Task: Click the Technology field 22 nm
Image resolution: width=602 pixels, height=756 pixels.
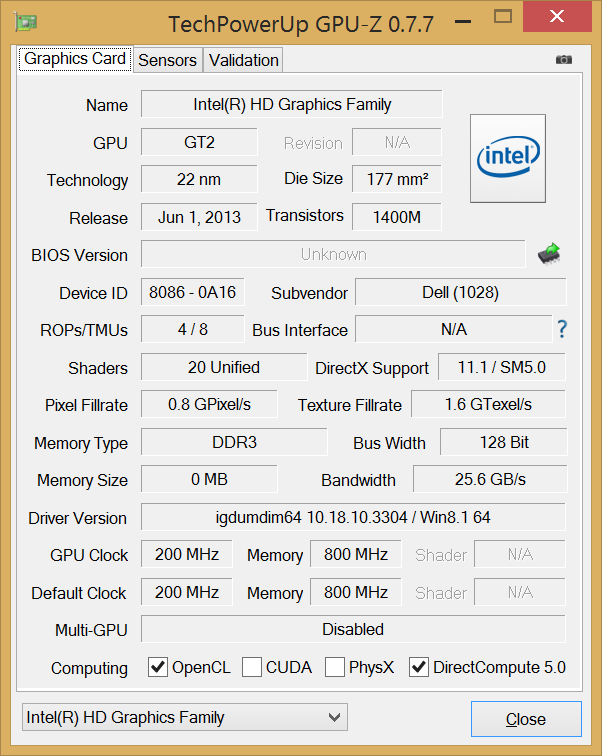Action: 199,179
